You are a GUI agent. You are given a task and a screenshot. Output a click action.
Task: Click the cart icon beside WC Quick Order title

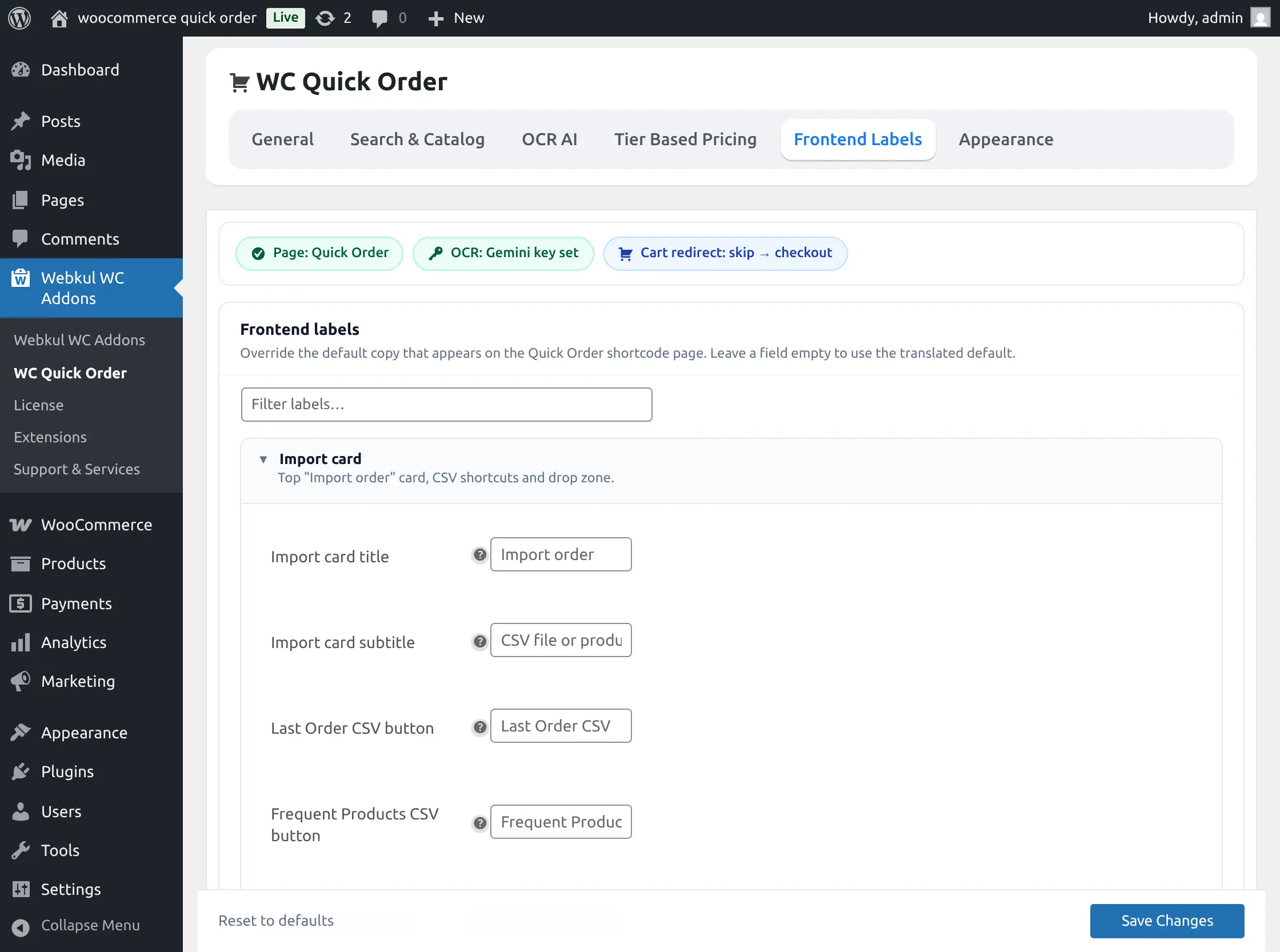coord(240,83)
